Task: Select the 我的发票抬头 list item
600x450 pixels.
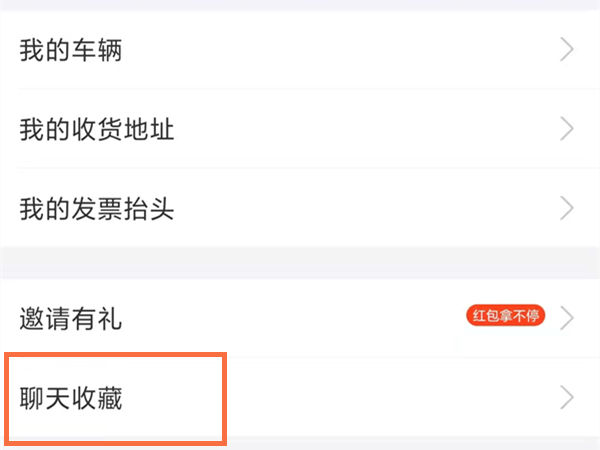Action: 300,208
